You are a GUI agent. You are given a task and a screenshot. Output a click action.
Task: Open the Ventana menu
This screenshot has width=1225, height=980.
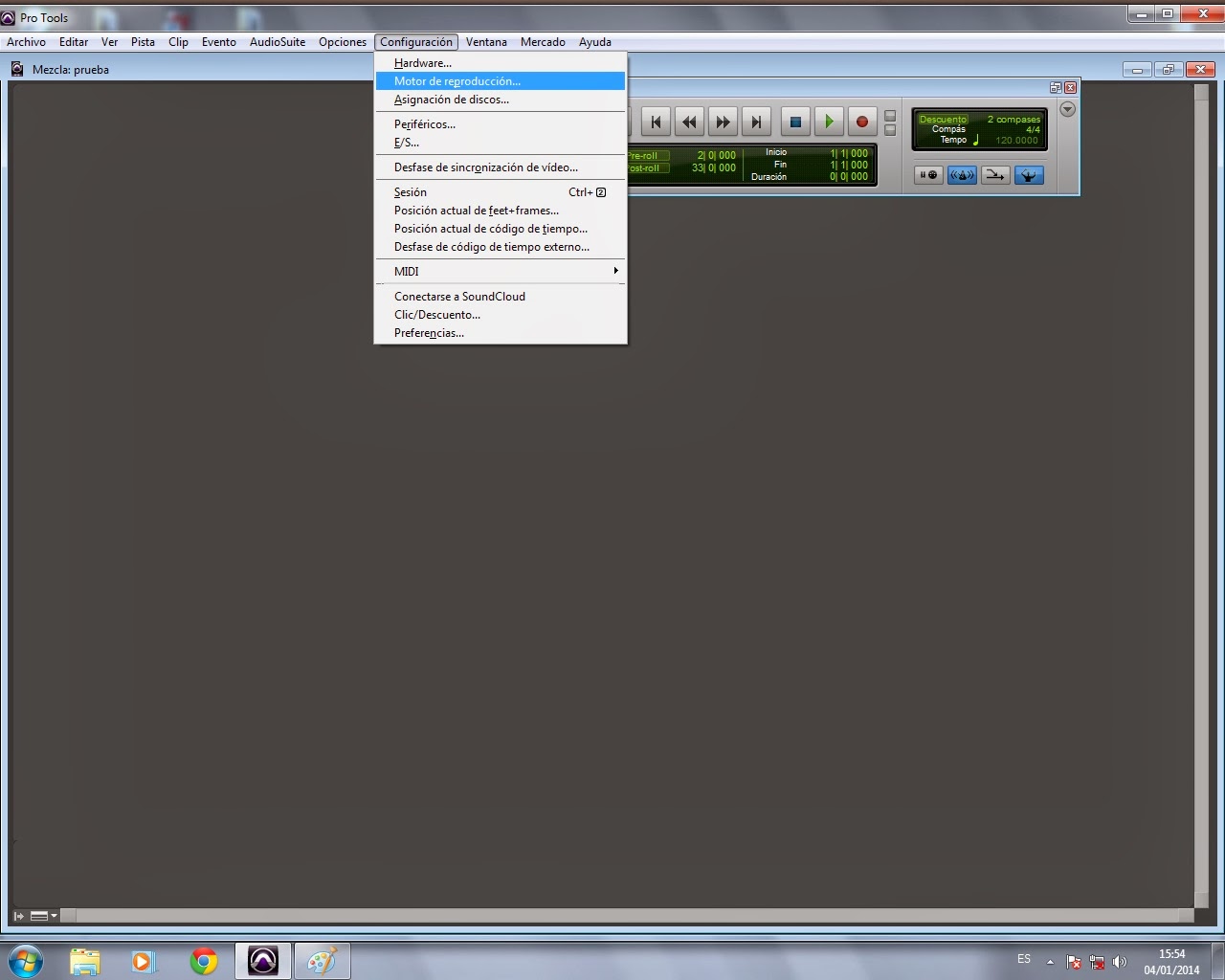tap(486, 41)
